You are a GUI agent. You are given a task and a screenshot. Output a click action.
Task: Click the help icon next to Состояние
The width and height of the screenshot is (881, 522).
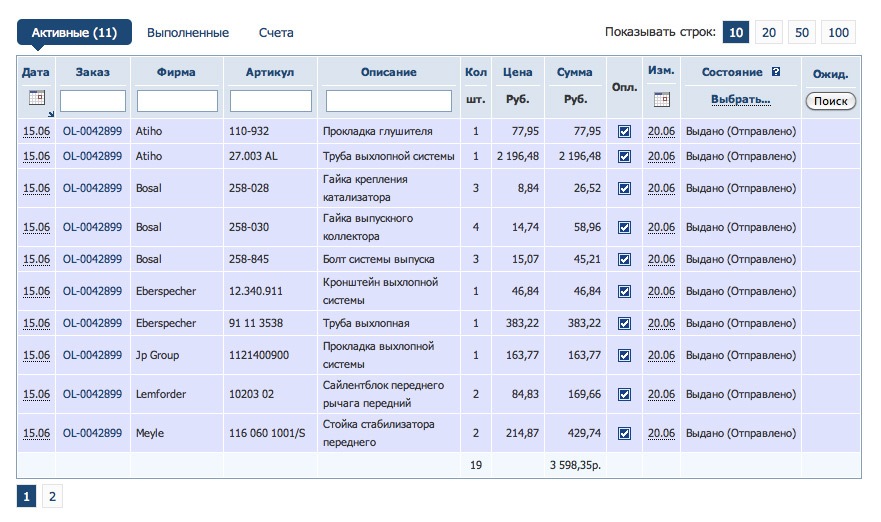pyautogui.click(x=776, y=73)
